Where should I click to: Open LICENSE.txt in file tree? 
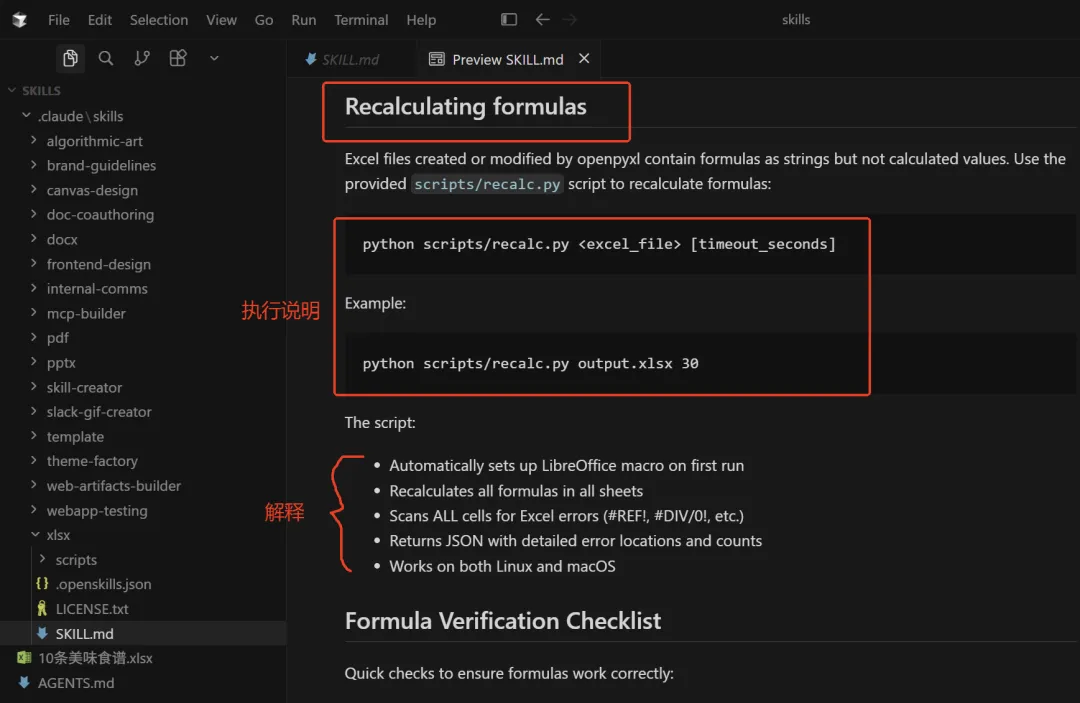[x=91, y=609]
